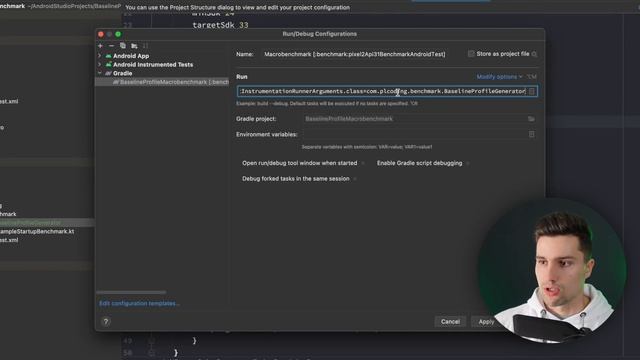Screen dimensions: 640x360
Task: Select the Gradle tree item
Action: coord(122,73)
